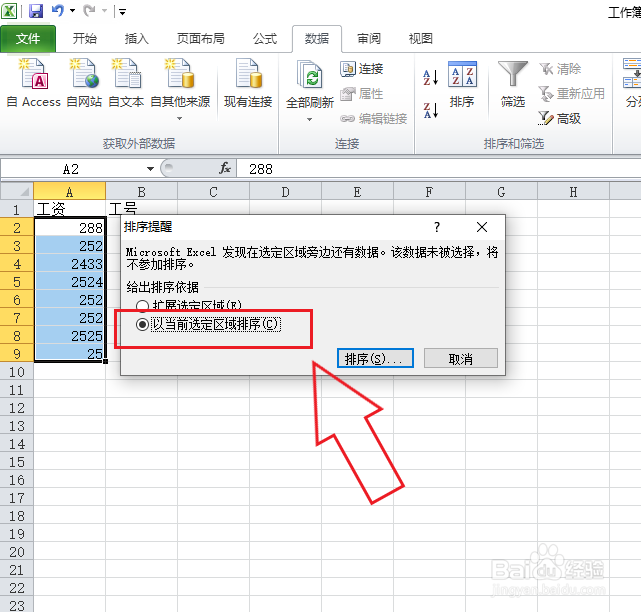This screenshot has width=641, height=612.
Task: Select row 1 header
Action: pos(17,210)
